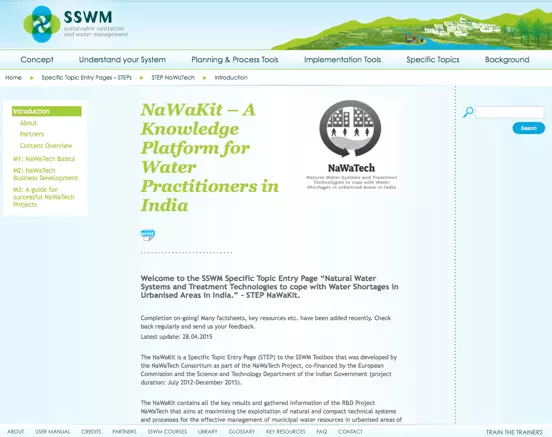The width and height of the screenshot is (552, 437).
Task: Open Partners in the sidebar
Action: point(32,134)
